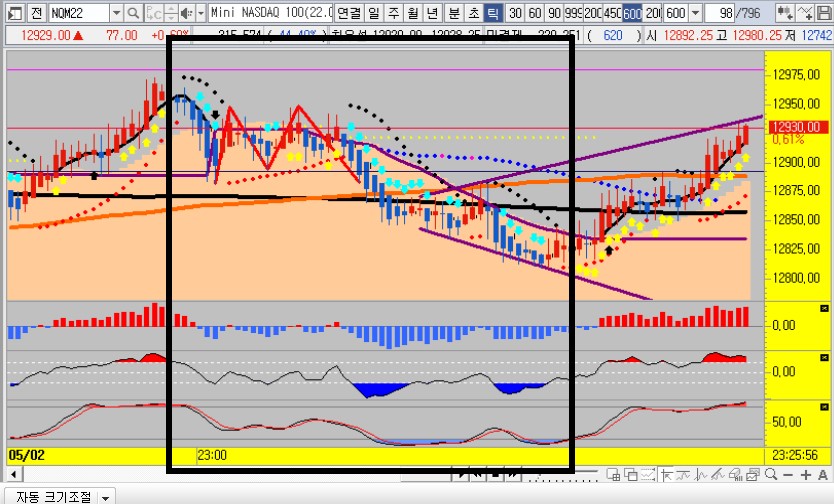The image size is (834, 504).
Task: Expand the dropdown arrow next to the speaker
Action: point(201,13)
